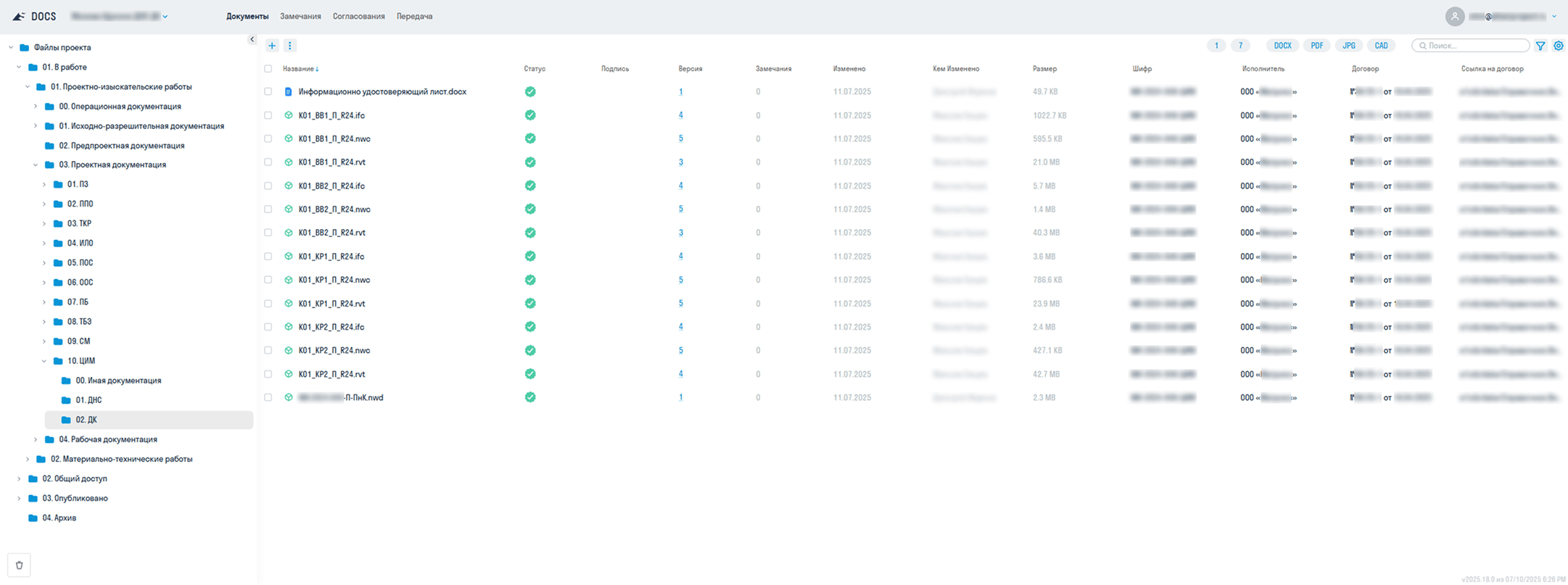Open table settings gear icon
Image resolution: width=1568 pixels, height=585 pixels.
click(x=1558, y=46)
